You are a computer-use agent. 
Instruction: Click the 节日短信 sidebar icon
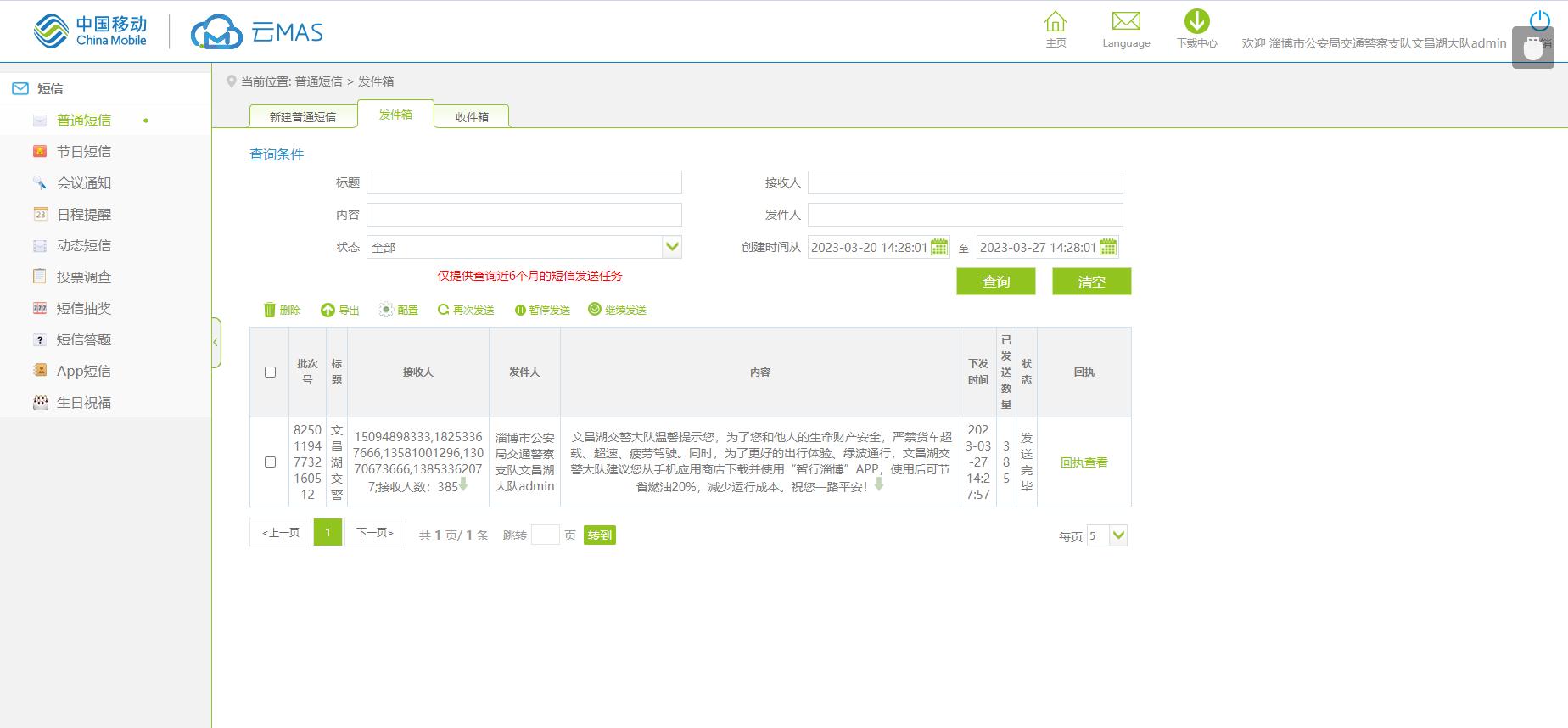40,151
